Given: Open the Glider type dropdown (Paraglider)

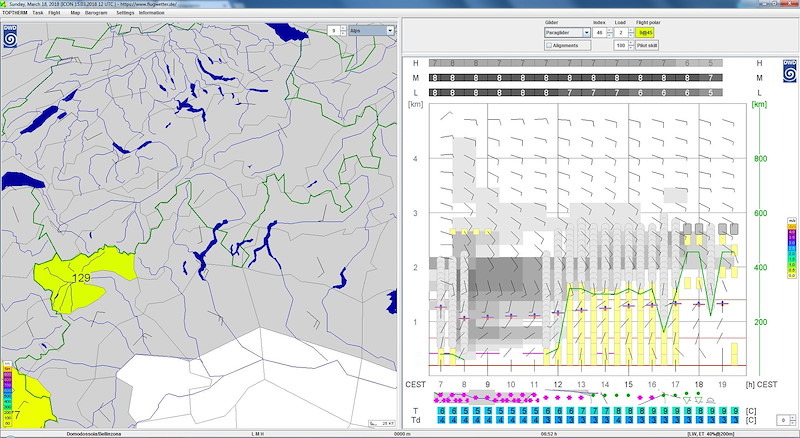Looking at the screenshot, I should click(567, 33).
